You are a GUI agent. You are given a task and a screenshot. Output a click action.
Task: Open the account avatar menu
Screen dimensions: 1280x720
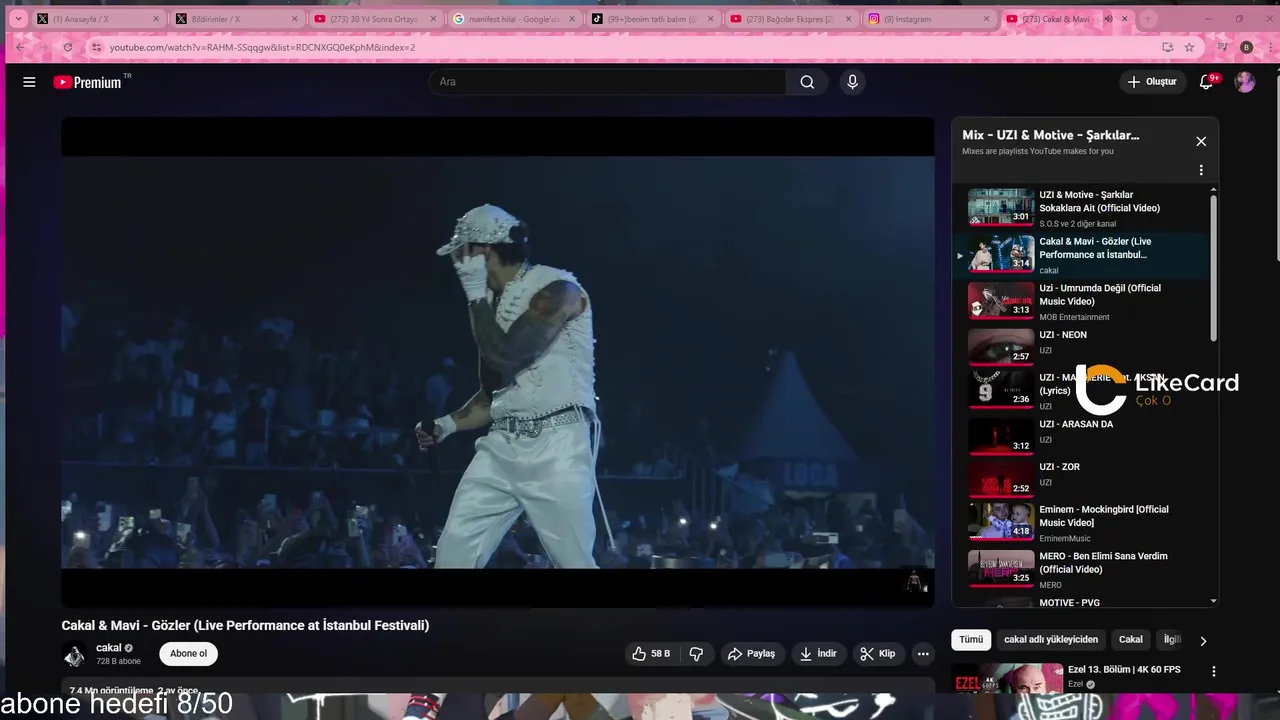pyautogui.click(x=1245, y=82)
